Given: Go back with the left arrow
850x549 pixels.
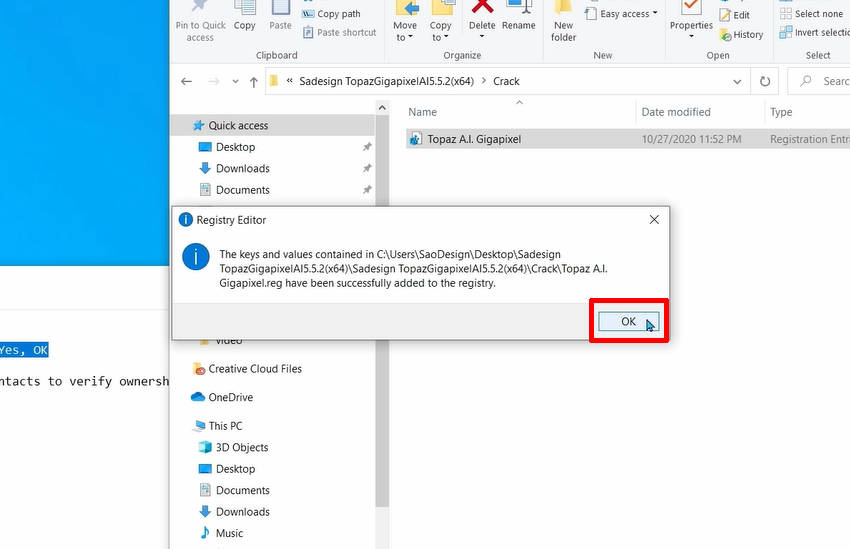Looking at the screenshot, I should pos(186,81).
